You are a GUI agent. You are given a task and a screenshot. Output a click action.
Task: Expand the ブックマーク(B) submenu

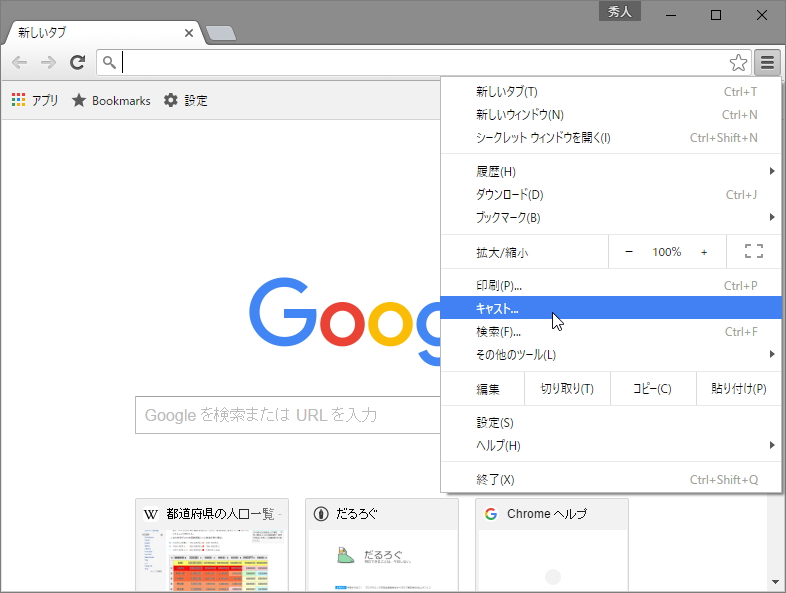click(611, 218)
